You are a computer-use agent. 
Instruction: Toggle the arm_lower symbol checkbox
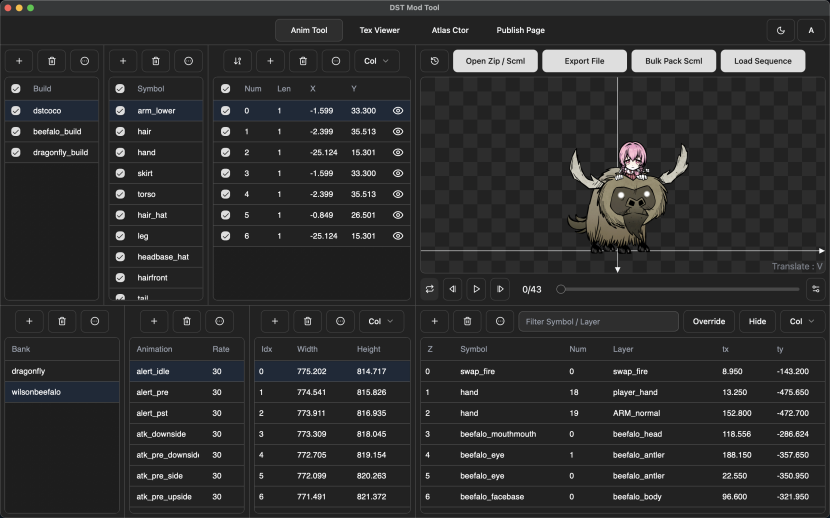[120, 111]
